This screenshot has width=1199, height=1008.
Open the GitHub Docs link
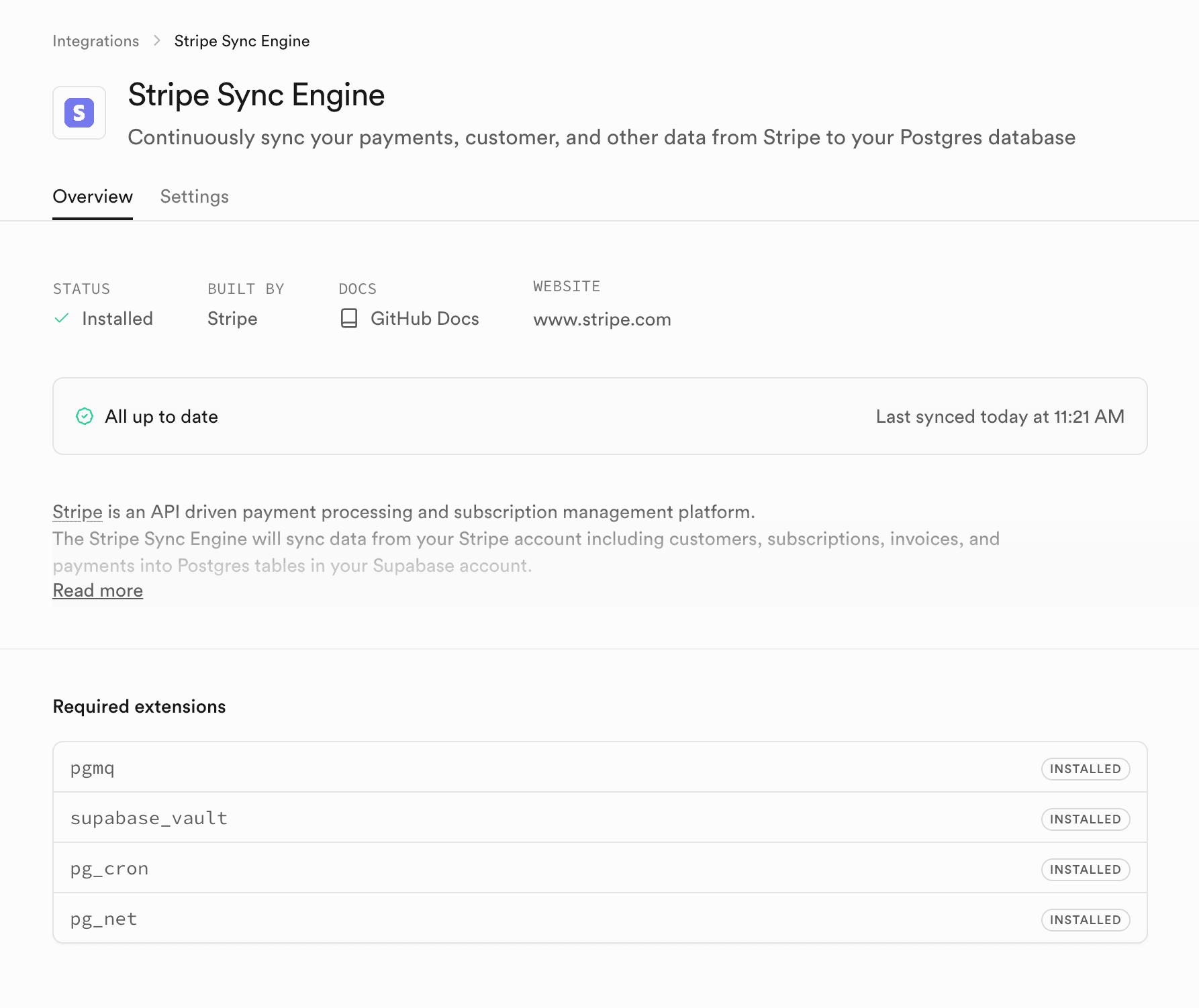point(424,318)
